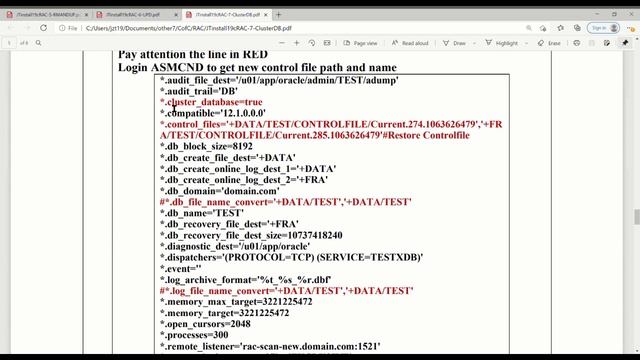Screen dimensions: 640x360
Task: Start Read aloud
Action: (x=410, y=43)
